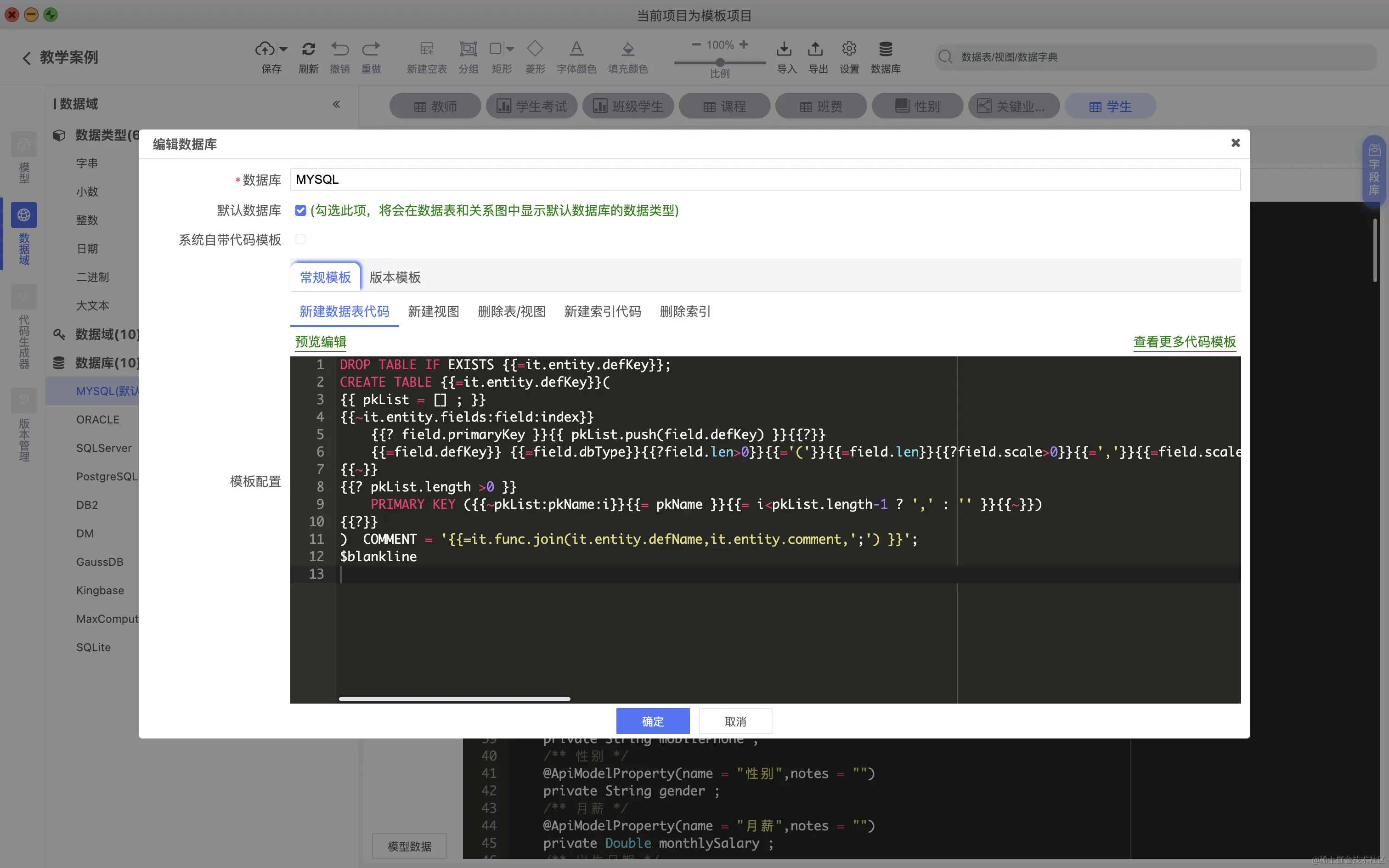The width and height of the screenshot is (1389, 868).
Task: Click the MYSQL database name field
Action: [764, 180]
